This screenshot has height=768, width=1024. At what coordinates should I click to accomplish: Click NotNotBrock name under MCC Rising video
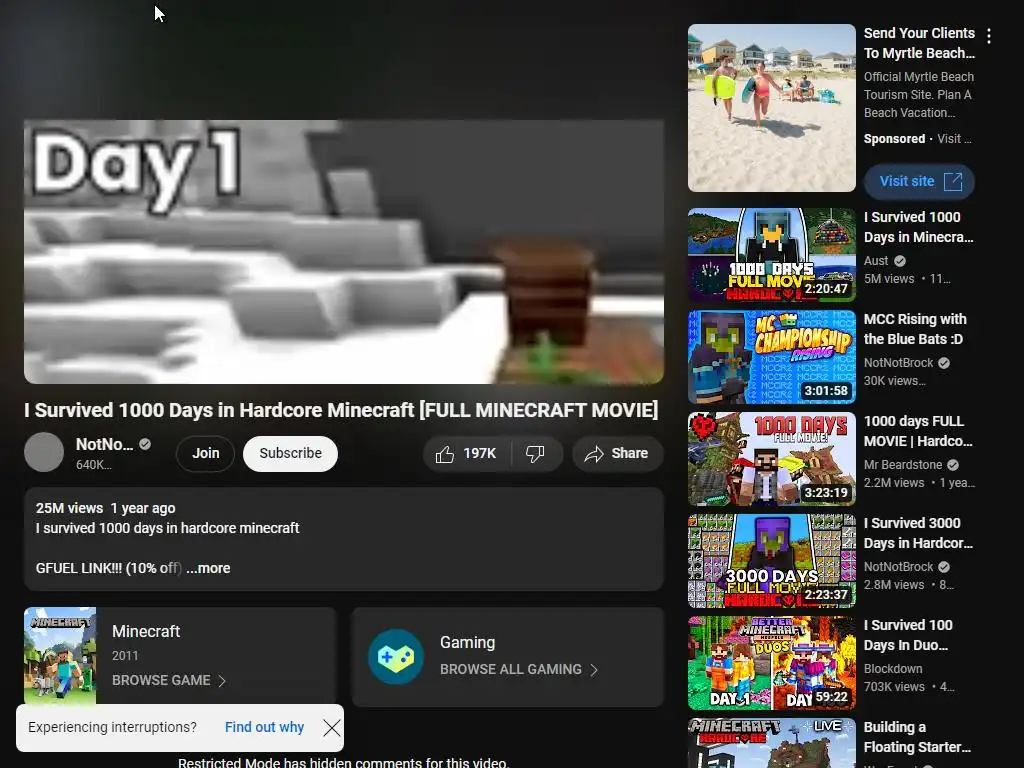899,362
